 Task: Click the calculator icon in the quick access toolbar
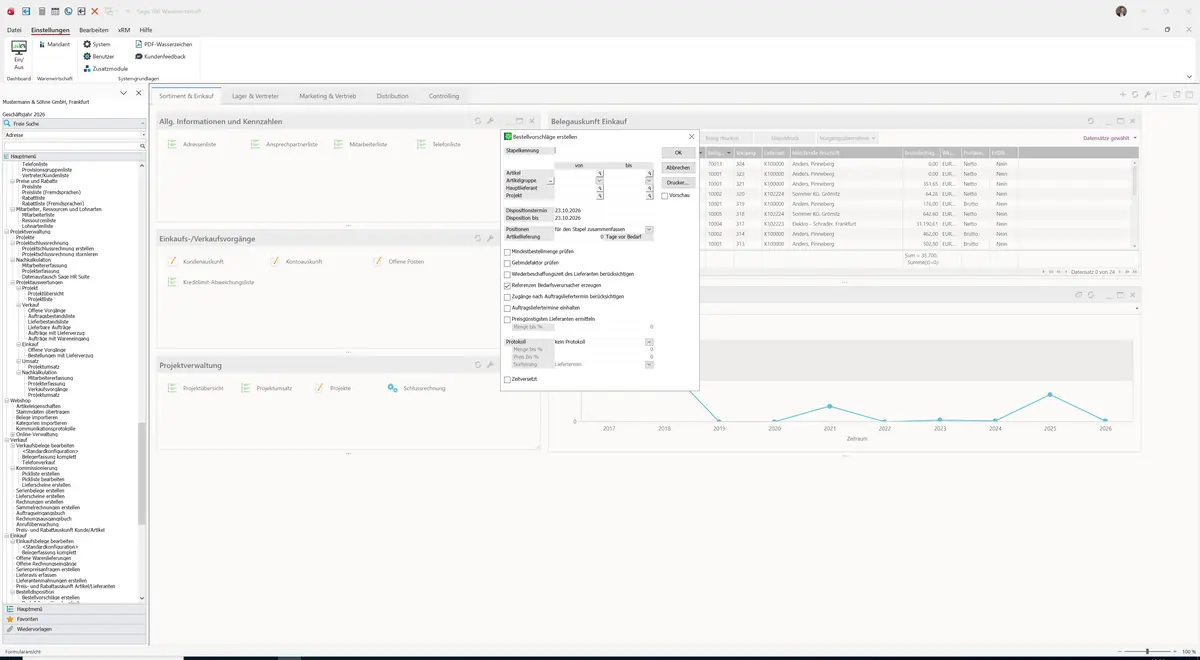[x=41, y=11]
